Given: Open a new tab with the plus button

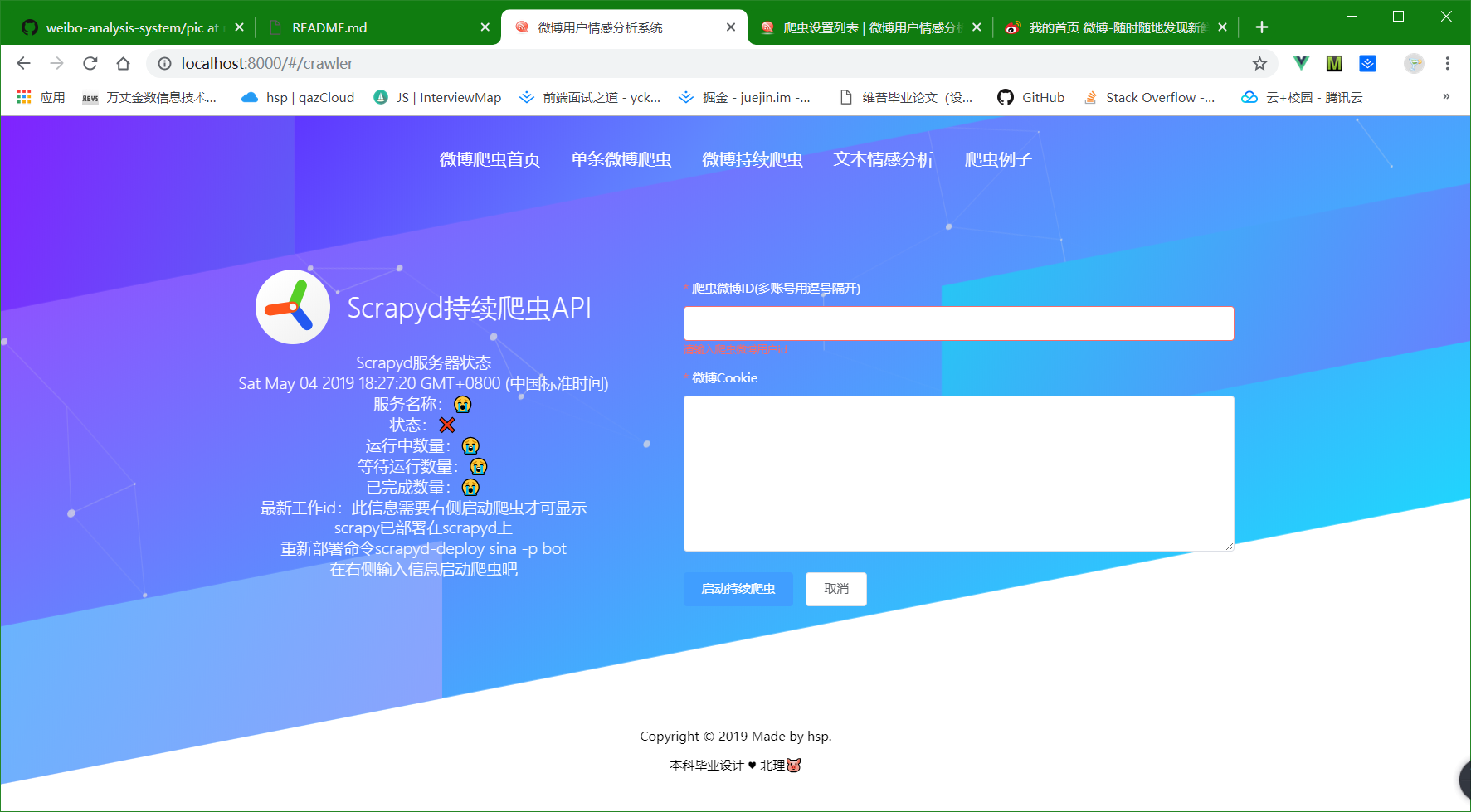Looking at the screenshot, I should tap(1261, 27).
